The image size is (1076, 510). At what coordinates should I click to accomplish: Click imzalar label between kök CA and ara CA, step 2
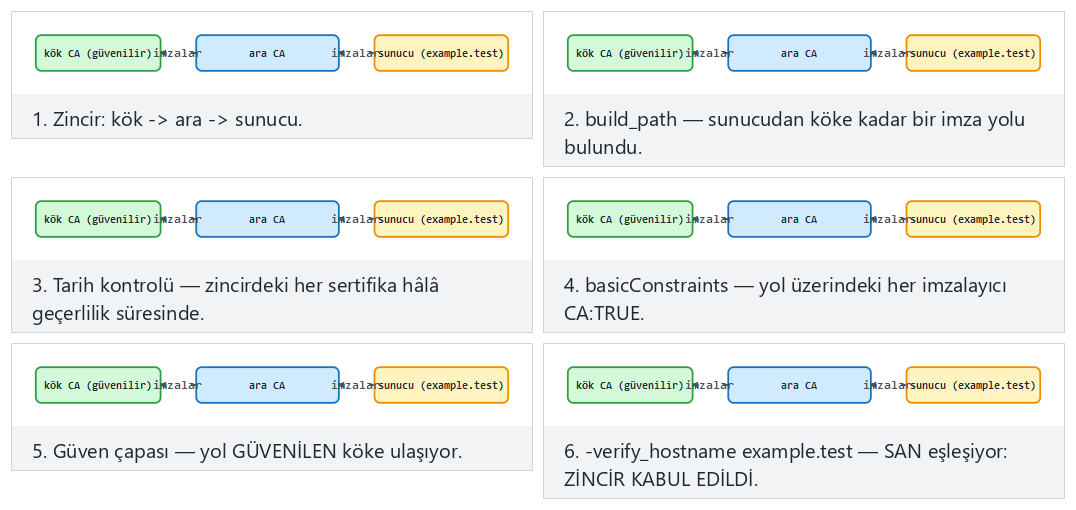(710, 53)
